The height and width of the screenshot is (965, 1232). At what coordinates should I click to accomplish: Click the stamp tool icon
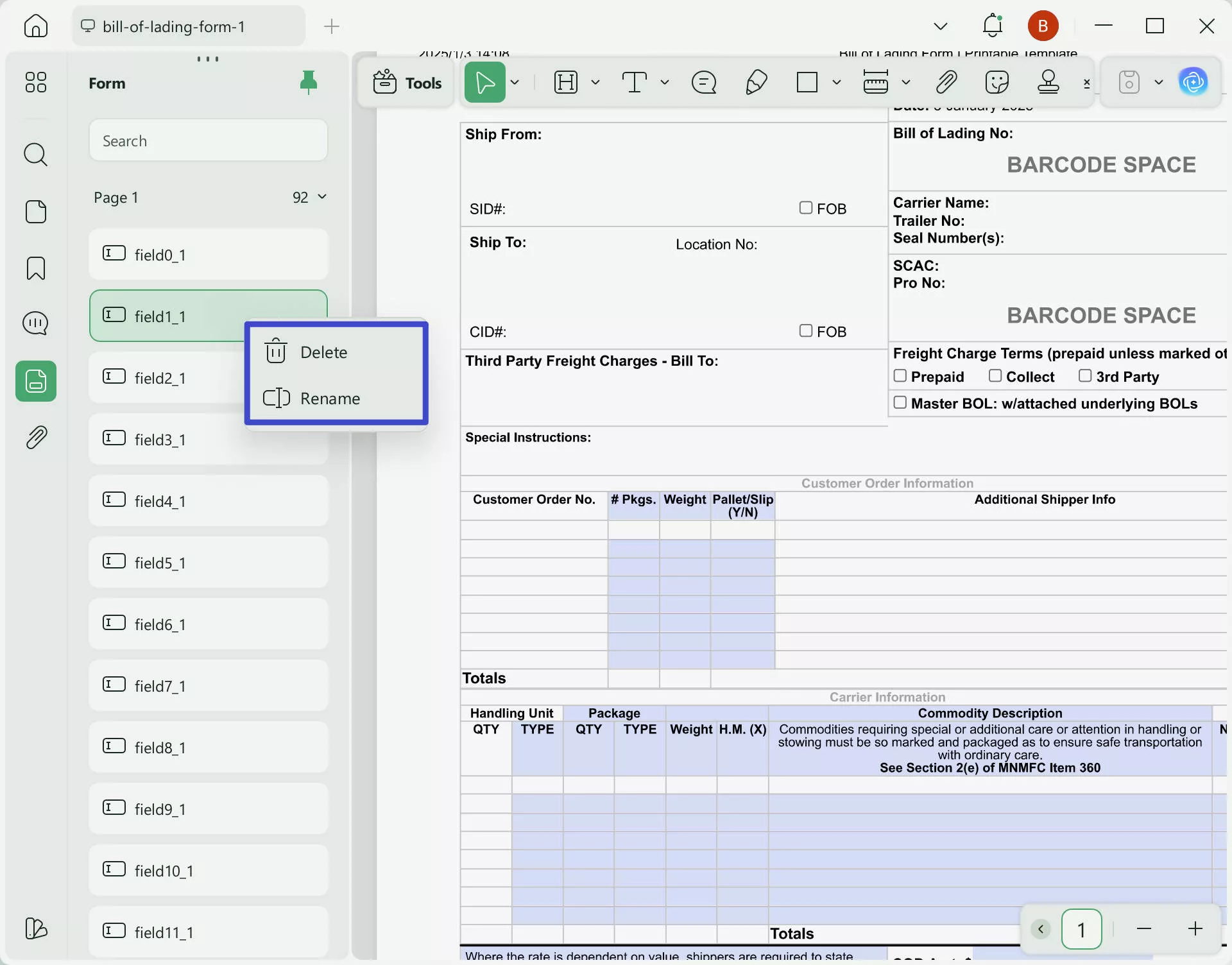tap(1048, 82)
